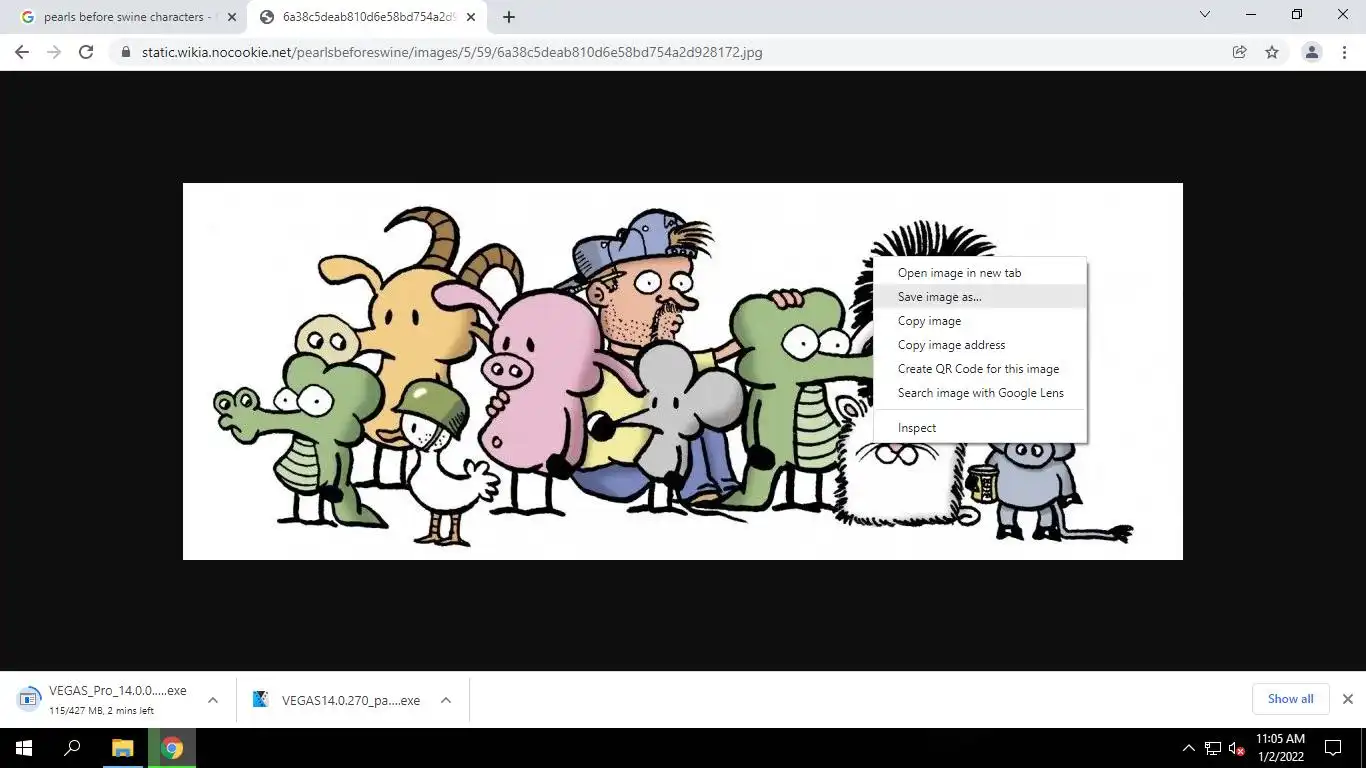
Task: Go back to the previous page
Action: pos(22,52)
